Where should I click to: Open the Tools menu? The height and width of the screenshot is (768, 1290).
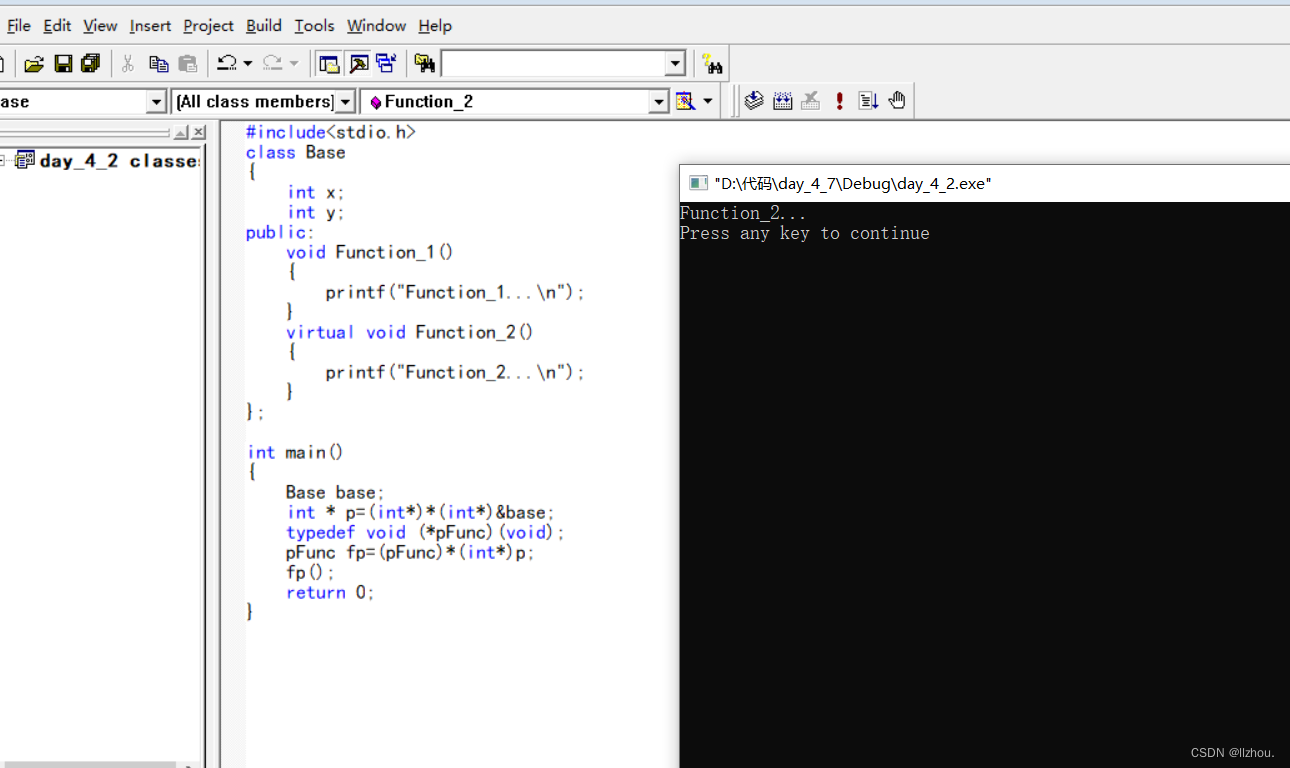pos(314,26)
